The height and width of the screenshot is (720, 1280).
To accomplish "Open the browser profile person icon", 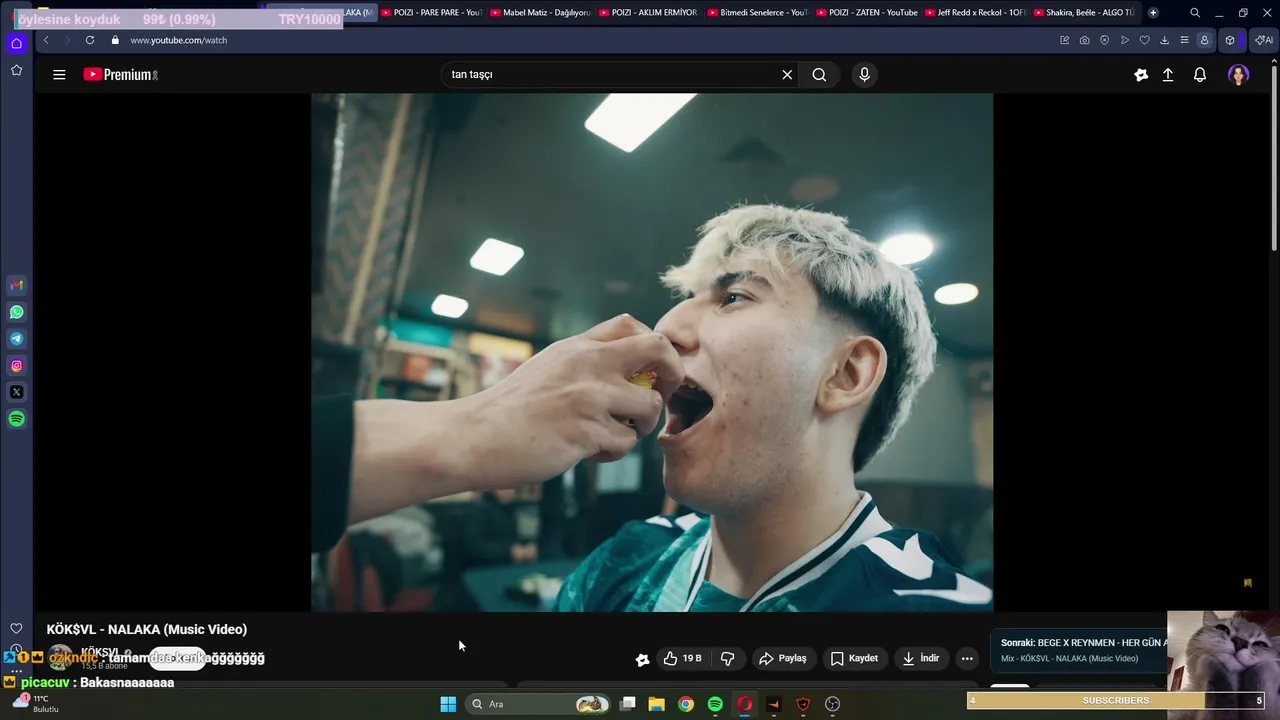I will click(1205, 40).
